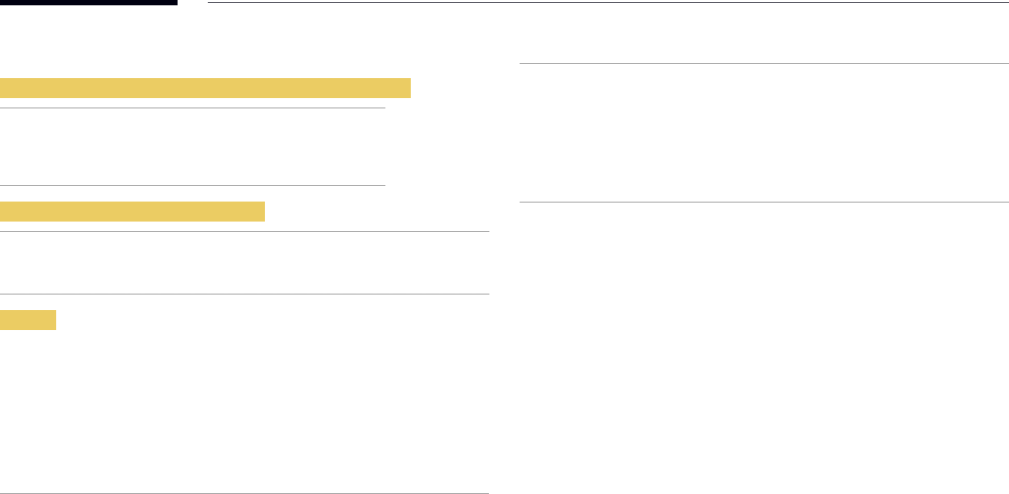This screenshot has width=1009, height=494.
Task: Click the upper gray divider in right column
Action: pyautogui.click(x=764, y=64)
